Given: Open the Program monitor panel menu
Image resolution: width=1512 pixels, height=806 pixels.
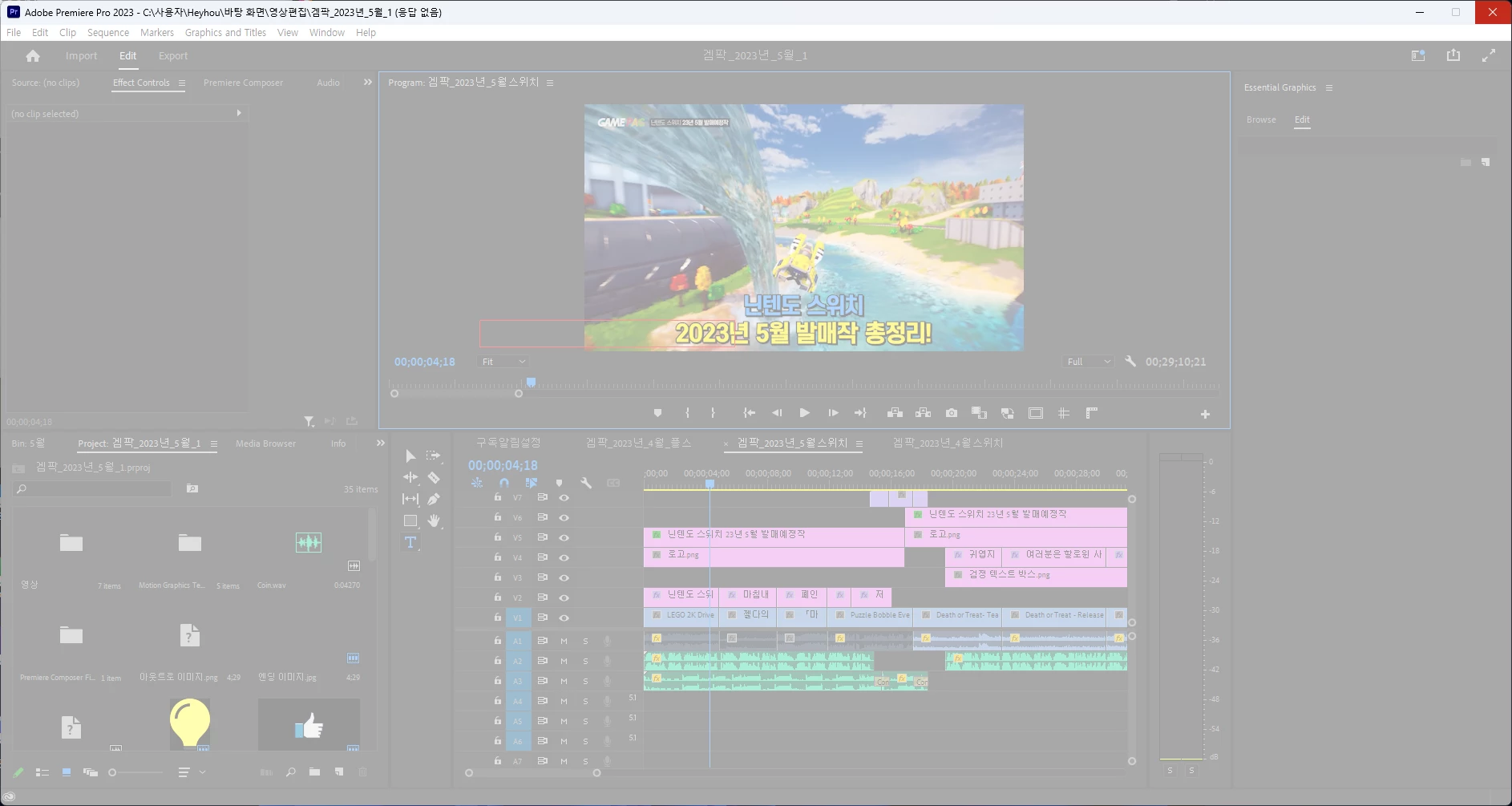Looking at the screenshot, I should coord(550,83).
